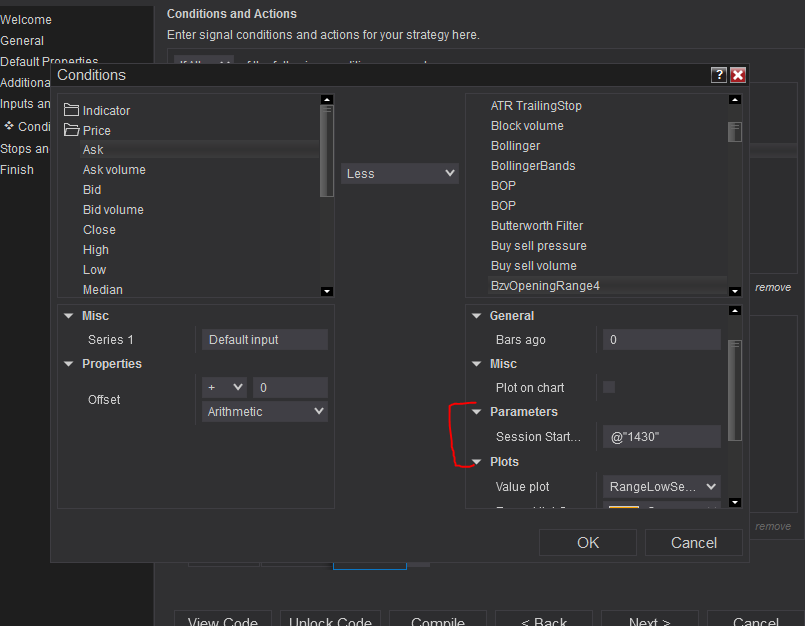Click Unlock Code button in wizard
Image resolution: width=805 pixels, height=626 pixels.
pos(330,619)
